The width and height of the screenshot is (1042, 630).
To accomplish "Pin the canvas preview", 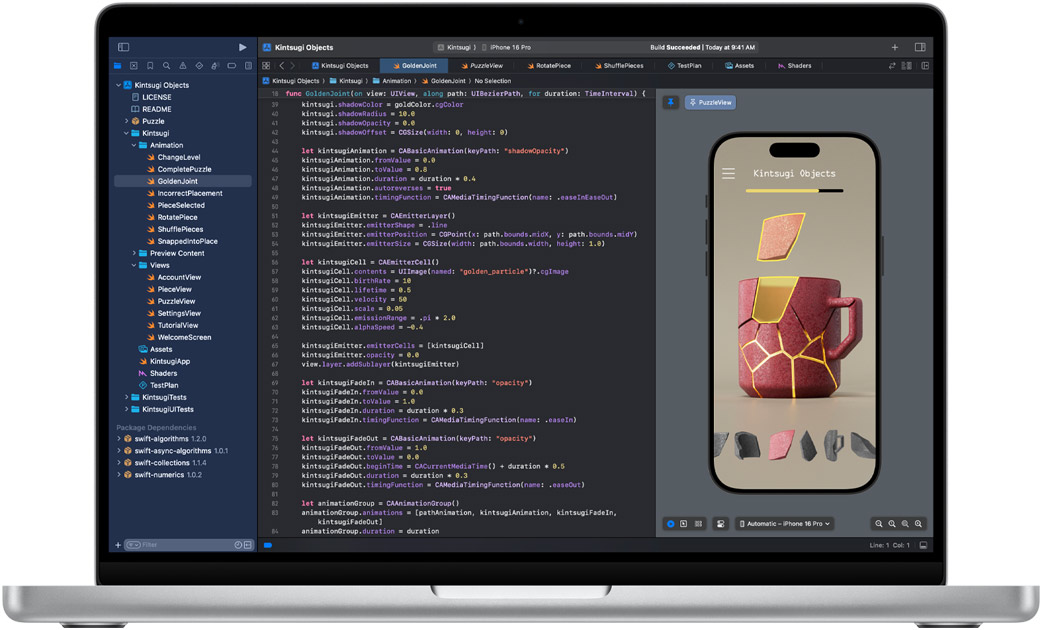I will [x=670, y=102].
